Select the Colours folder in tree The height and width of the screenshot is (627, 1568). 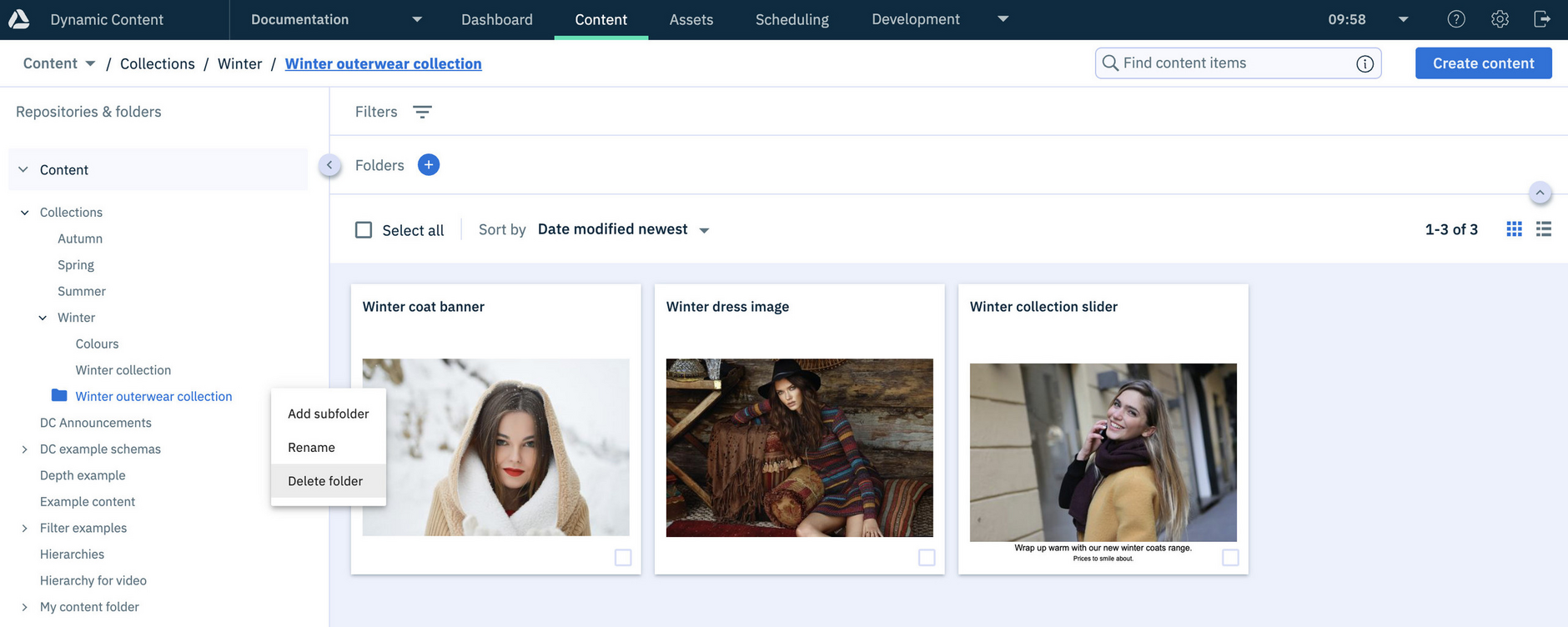(97, 344)
